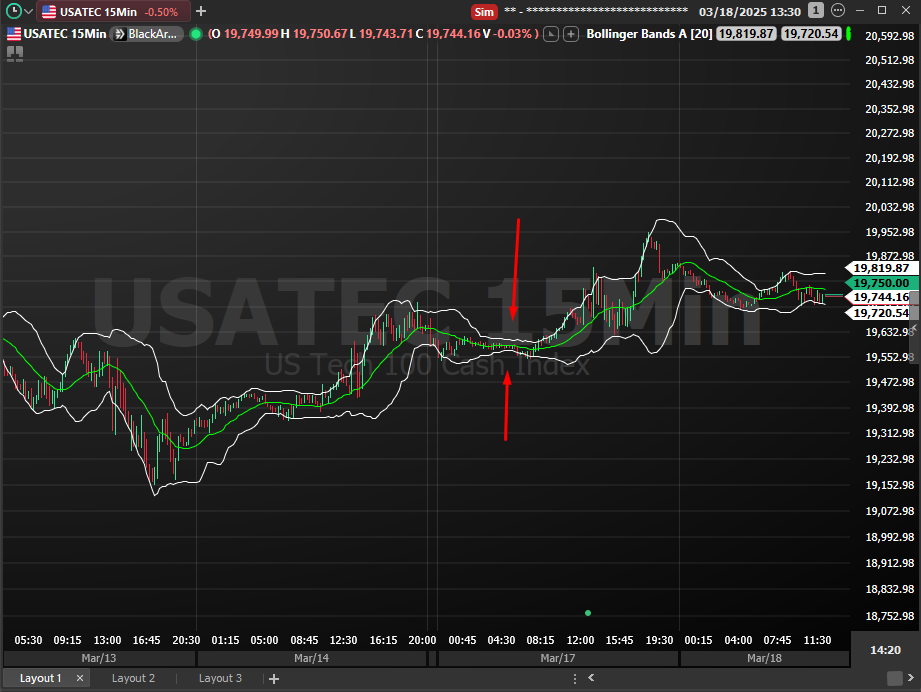921x692 pixels.
Task: Click the binoculars icon below the symbol name
Action: point(15,53)
